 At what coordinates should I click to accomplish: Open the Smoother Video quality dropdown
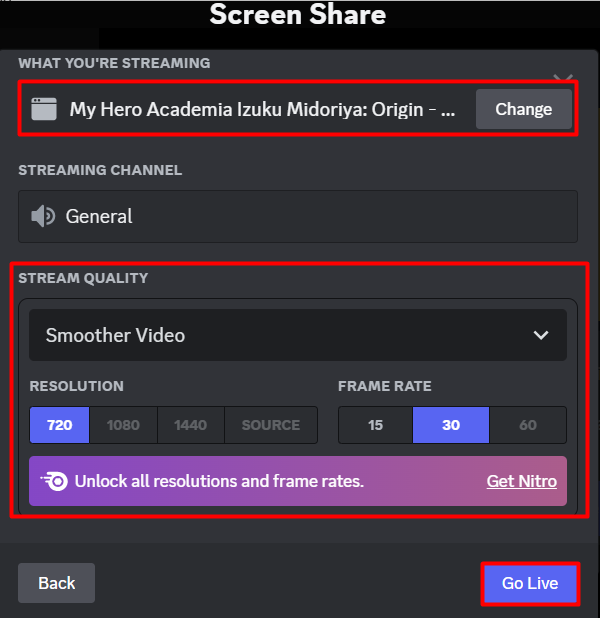coord(298,335)
